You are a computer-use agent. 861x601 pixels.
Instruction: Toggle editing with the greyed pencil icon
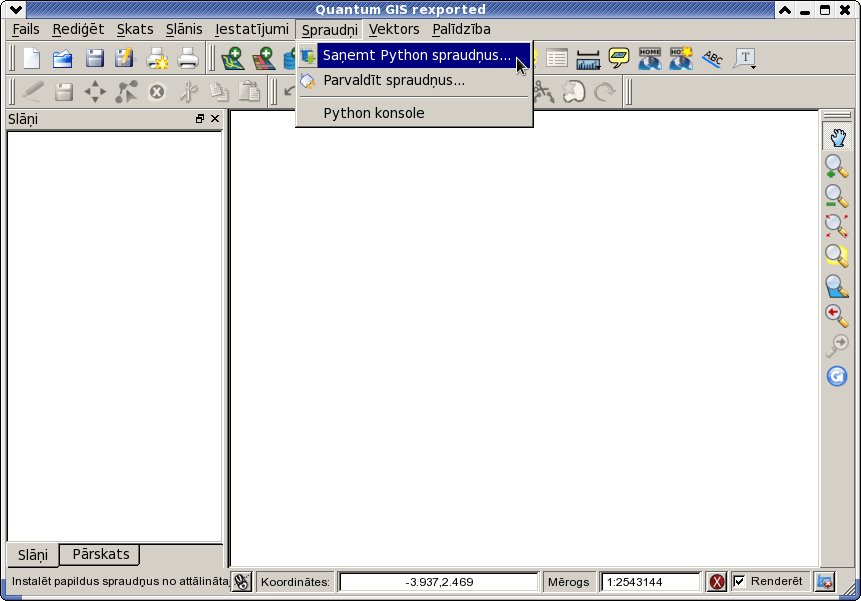(32, 92)
